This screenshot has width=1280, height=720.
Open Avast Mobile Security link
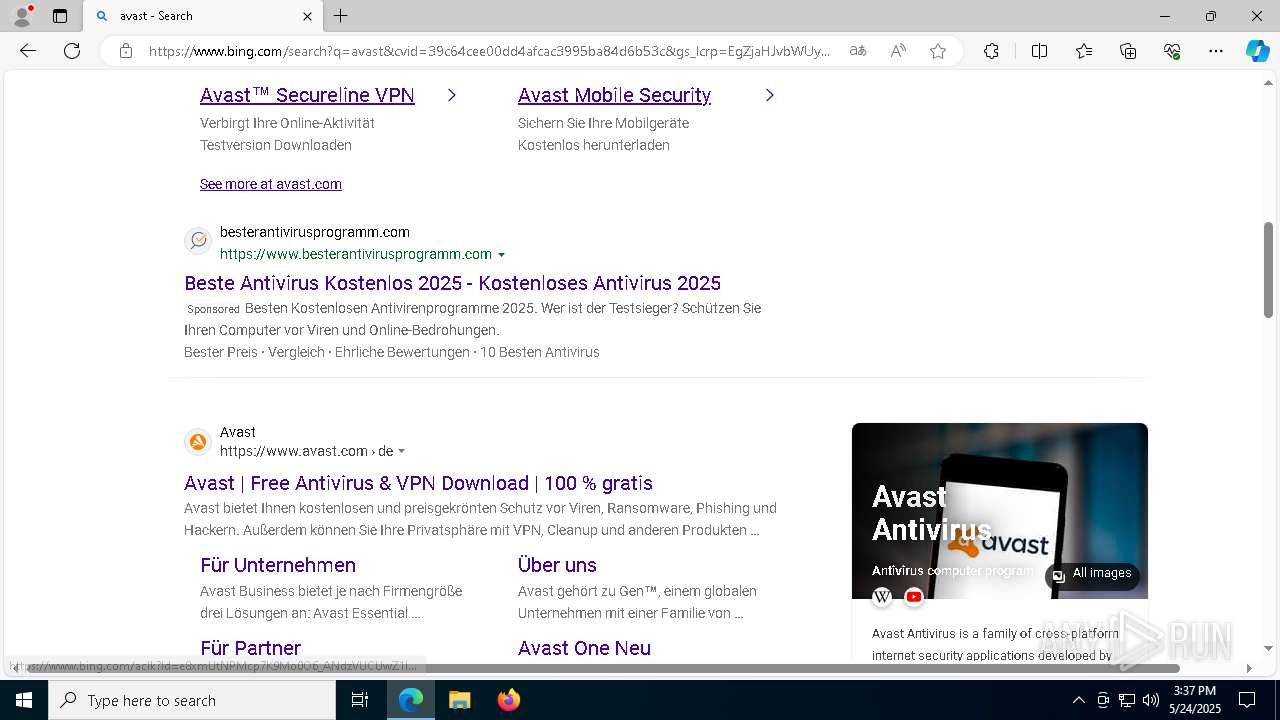pyautogui.click(x=614, y=95)
